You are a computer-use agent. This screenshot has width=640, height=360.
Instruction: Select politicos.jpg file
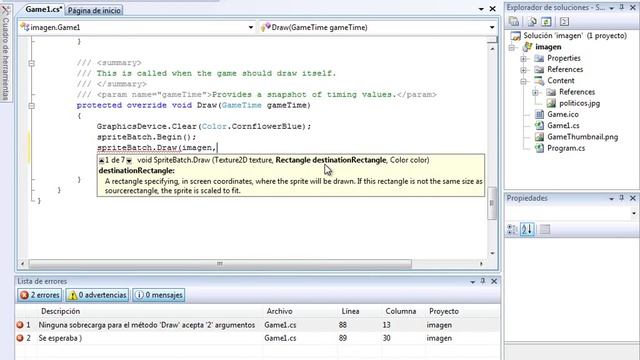click(x=579, y=103)
